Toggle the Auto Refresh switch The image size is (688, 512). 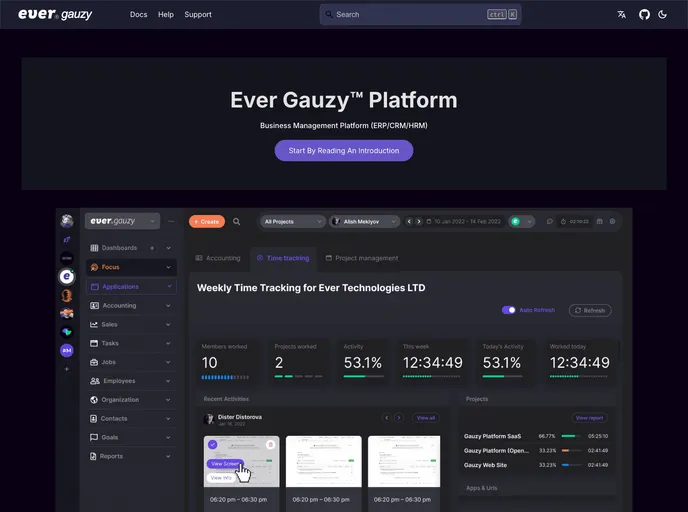[x=509, y=310]
